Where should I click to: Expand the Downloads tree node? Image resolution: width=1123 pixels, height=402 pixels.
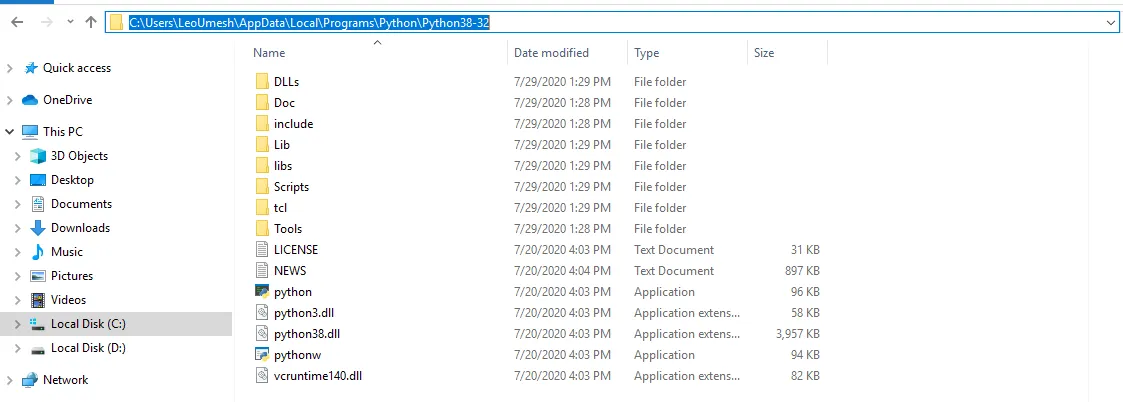coord(18,228)
